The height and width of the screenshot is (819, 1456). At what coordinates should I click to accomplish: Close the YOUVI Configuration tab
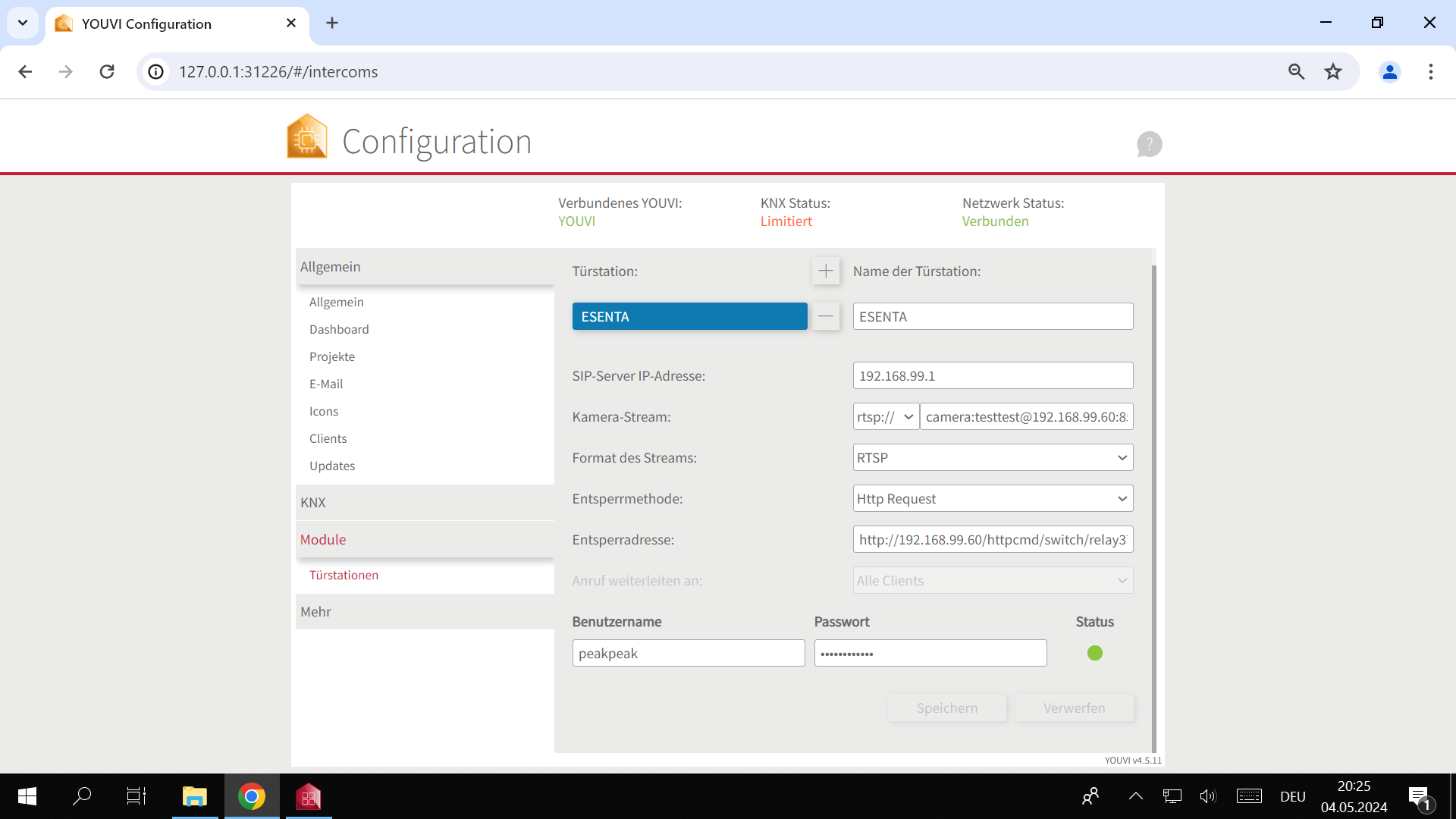(x=291, y=23)
